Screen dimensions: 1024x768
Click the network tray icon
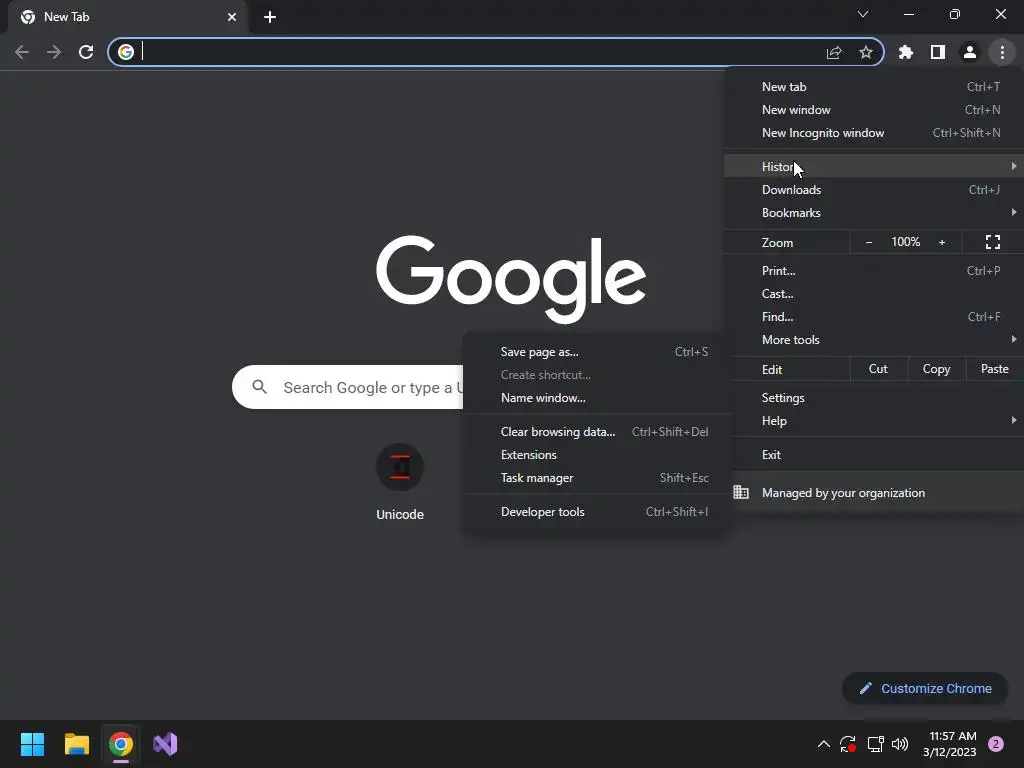[875, 744]
